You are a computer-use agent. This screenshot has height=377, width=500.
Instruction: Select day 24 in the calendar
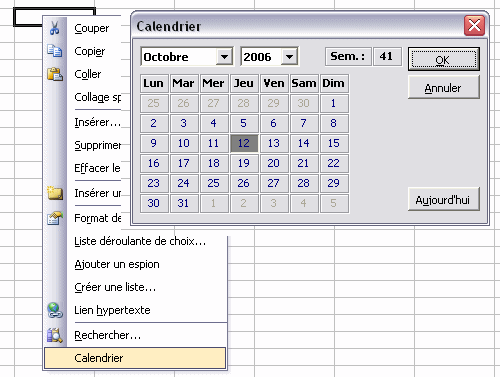[184, 183]
